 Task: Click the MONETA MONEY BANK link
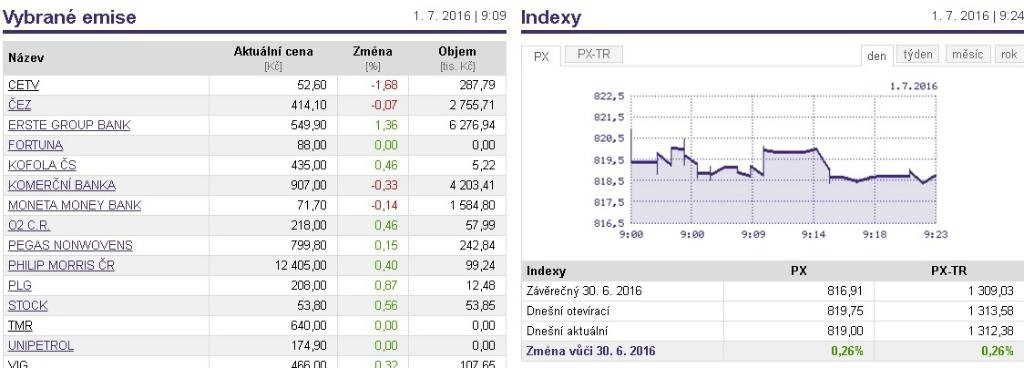coord(74,206)
